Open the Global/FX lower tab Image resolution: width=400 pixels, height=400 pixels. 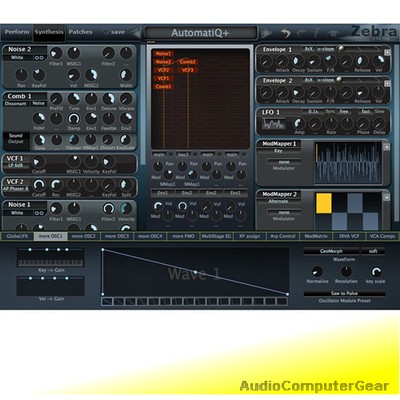17,236
